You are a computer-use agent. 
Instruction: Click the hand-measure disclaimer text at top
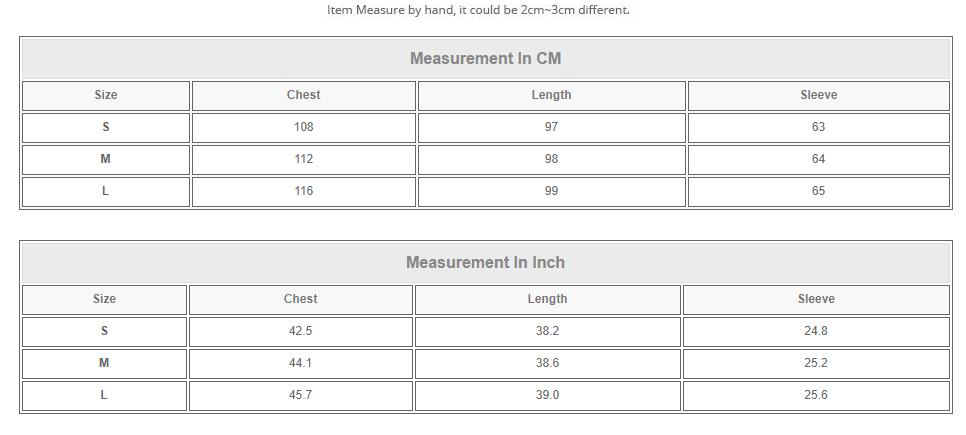pyautogui.click(x=478, y=10)
